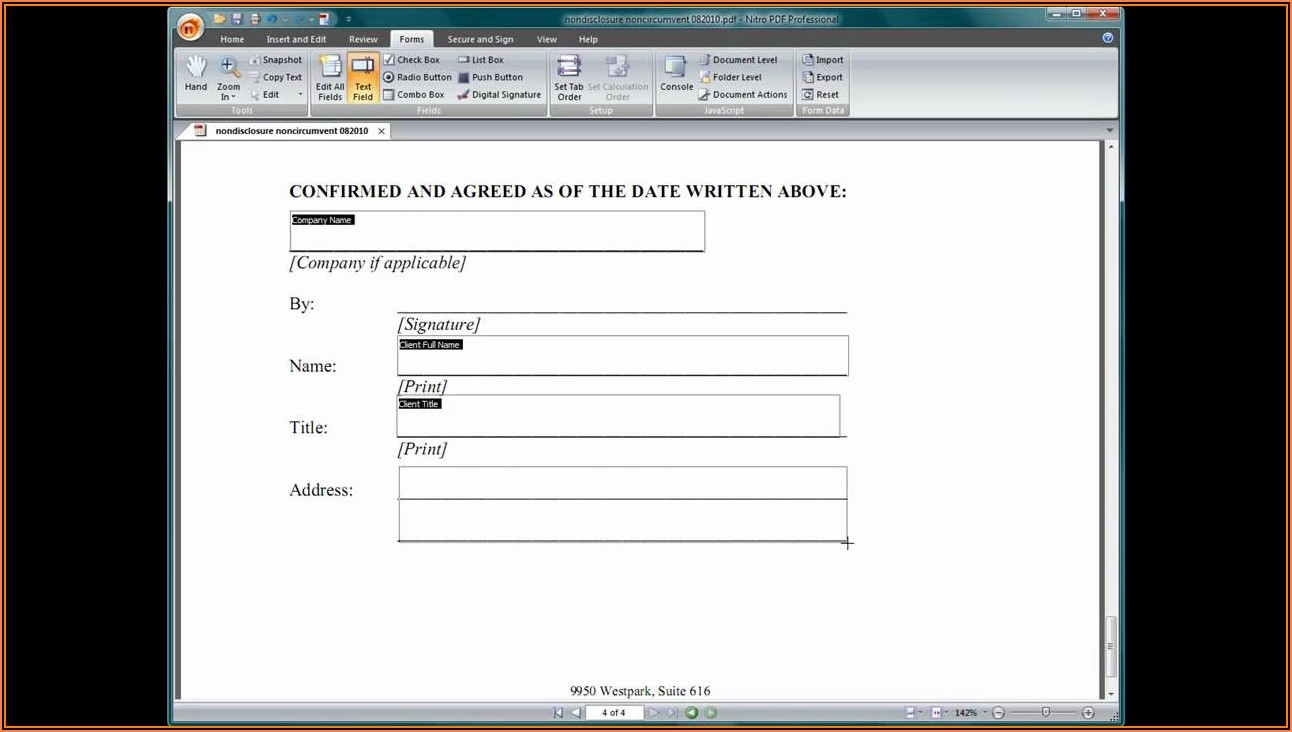Expand the Zoom In dropdown
This screenshot has height=732, width=1292.
coord(229,97)
